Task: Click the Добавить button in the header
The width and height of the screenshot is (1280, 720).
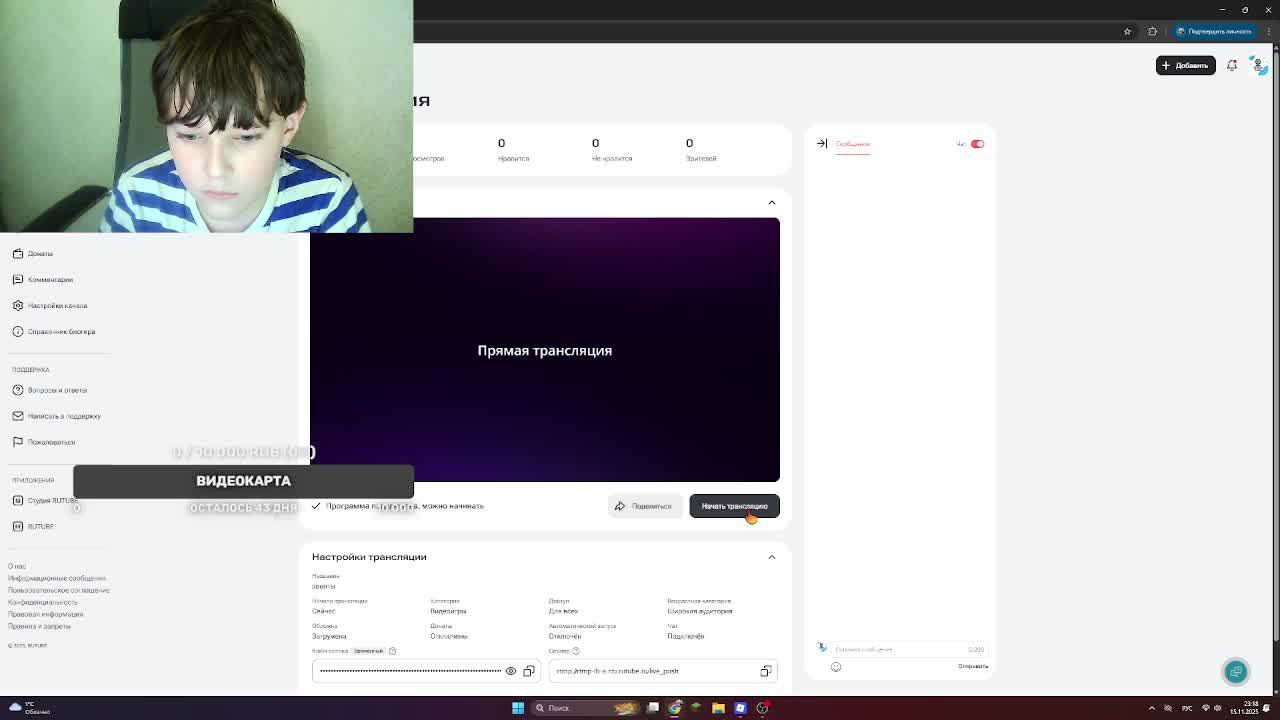Action: point(1185,65)
